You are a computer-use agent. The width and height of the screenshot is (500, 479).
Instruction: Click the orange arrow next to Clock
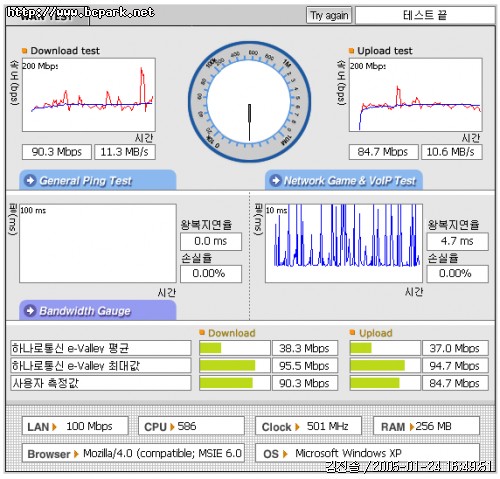point(297,427)
